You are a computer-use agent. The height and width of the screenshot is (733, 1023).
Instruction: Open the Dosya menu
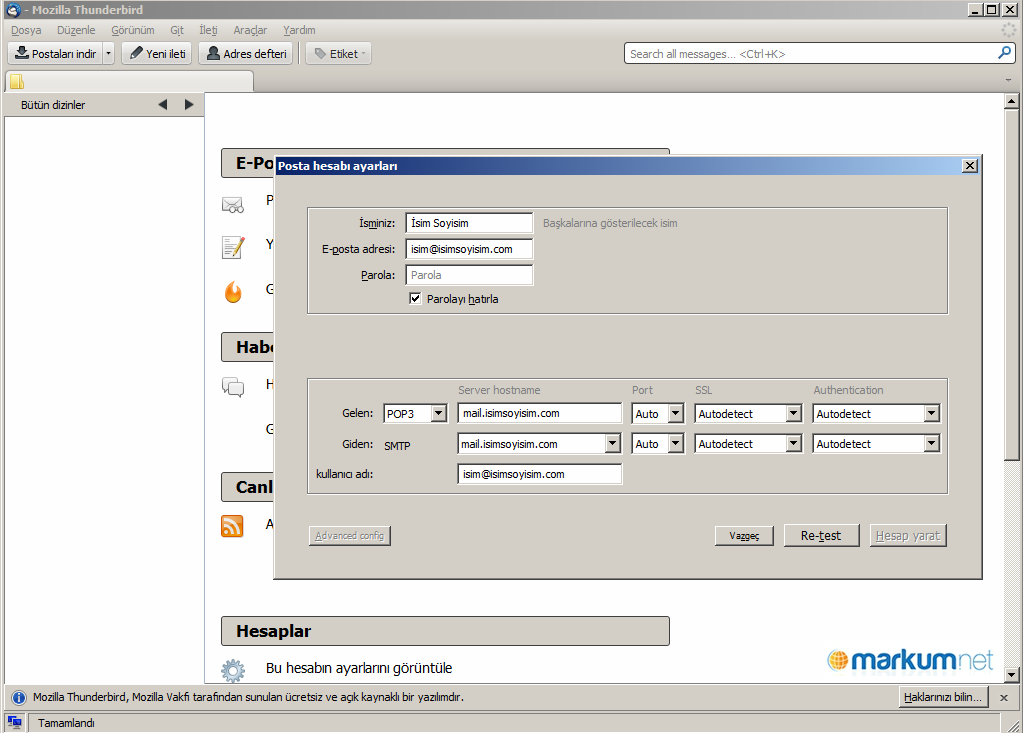26,30
